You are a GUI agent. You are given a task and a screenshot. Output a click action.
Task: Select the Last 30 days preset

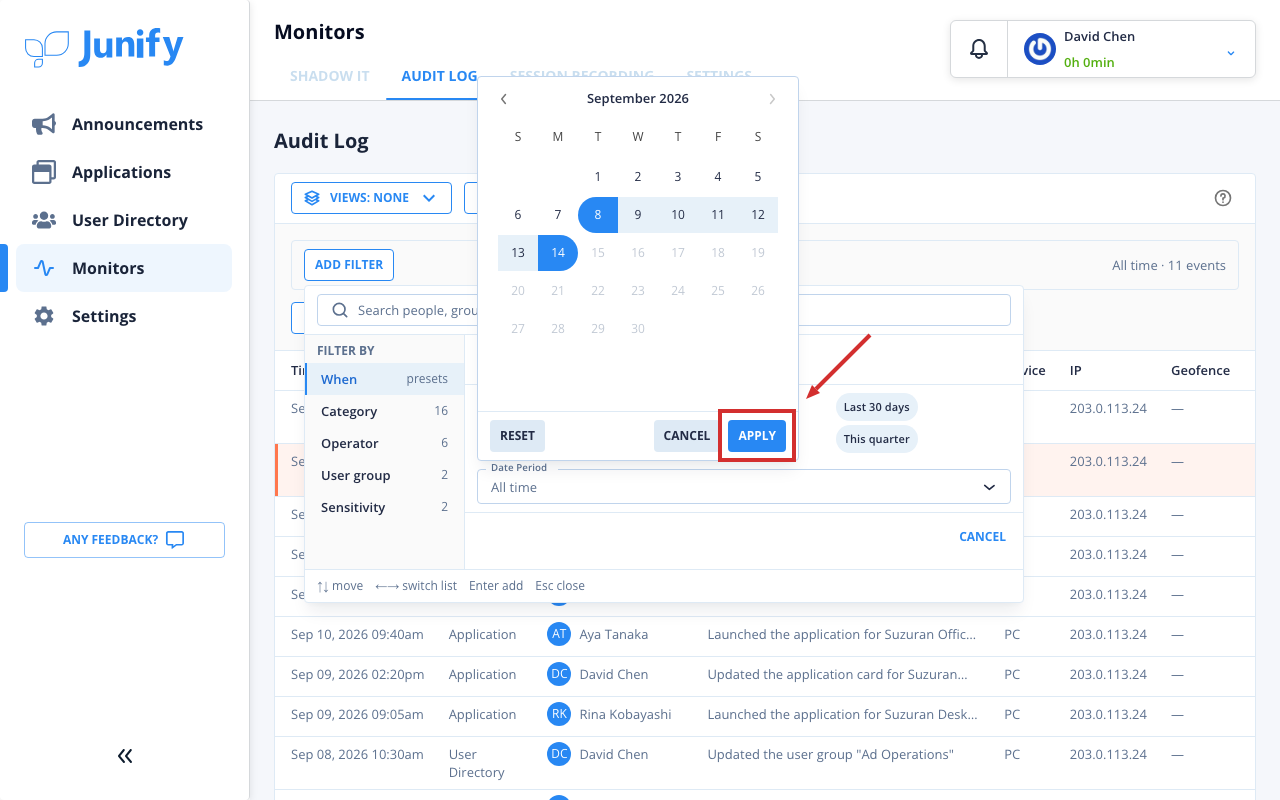876,407
